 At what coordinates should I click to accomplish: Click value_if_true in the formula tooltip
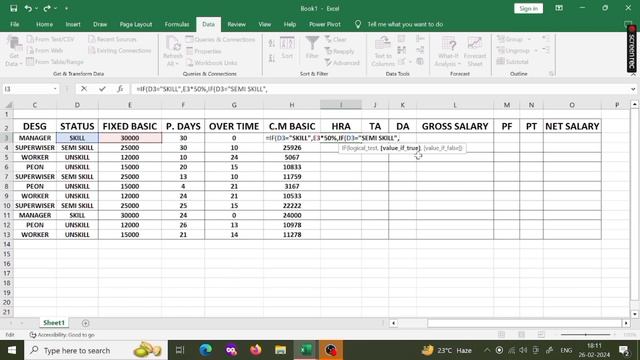click(x=400, y=148)
